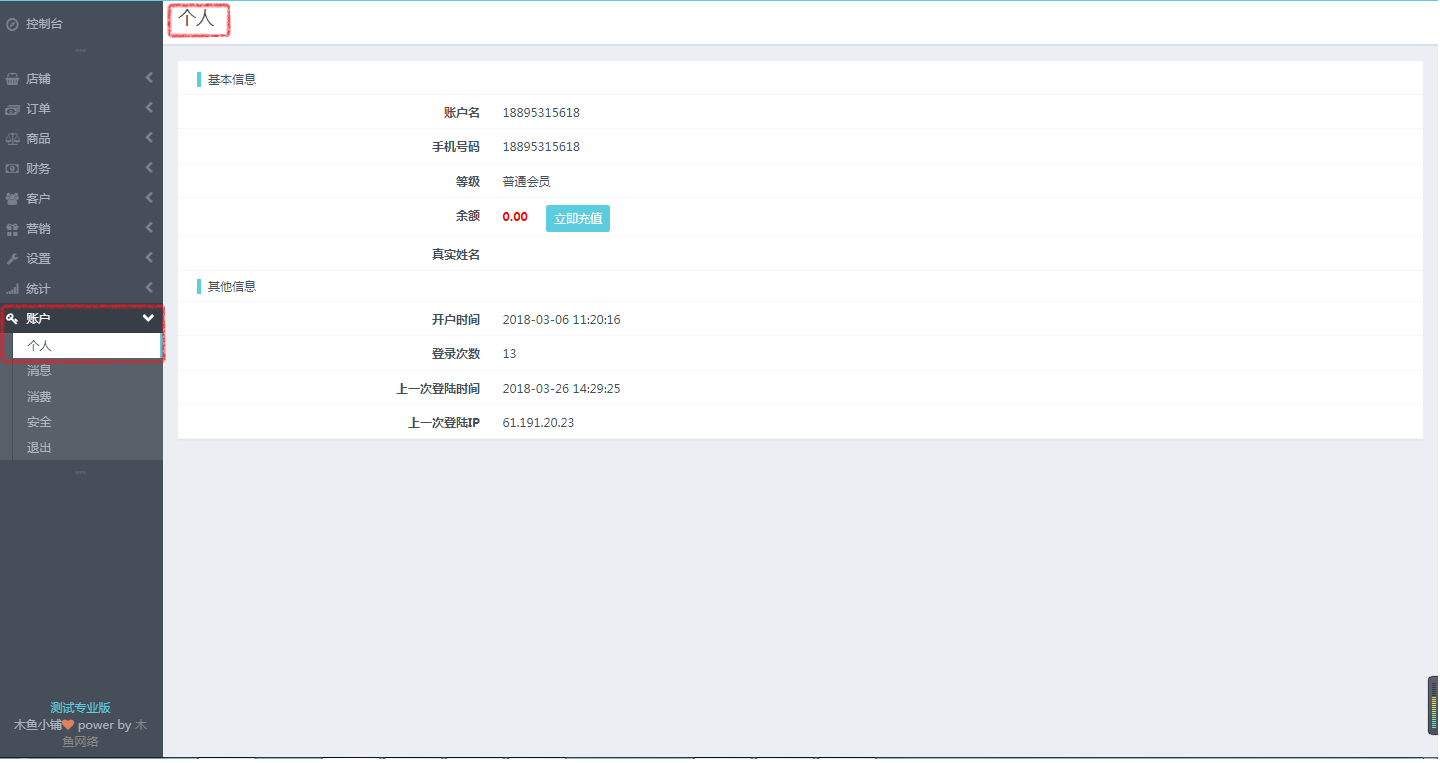
Task: Collapse the 账户 menu using its chevron
Action: 148,319
